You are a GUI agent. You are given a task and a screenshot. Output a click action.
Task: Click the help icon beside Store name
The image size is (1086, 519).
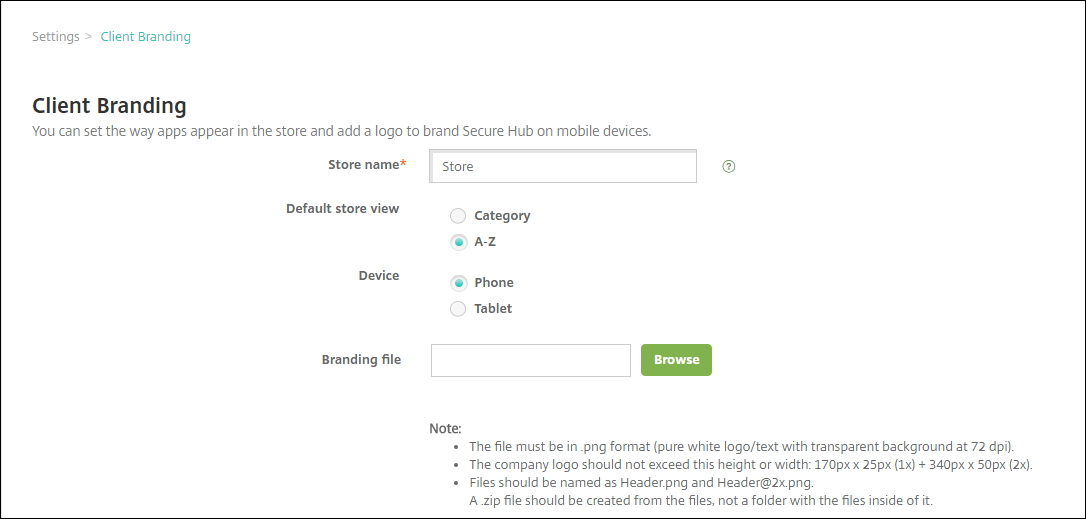pos(728,167)
